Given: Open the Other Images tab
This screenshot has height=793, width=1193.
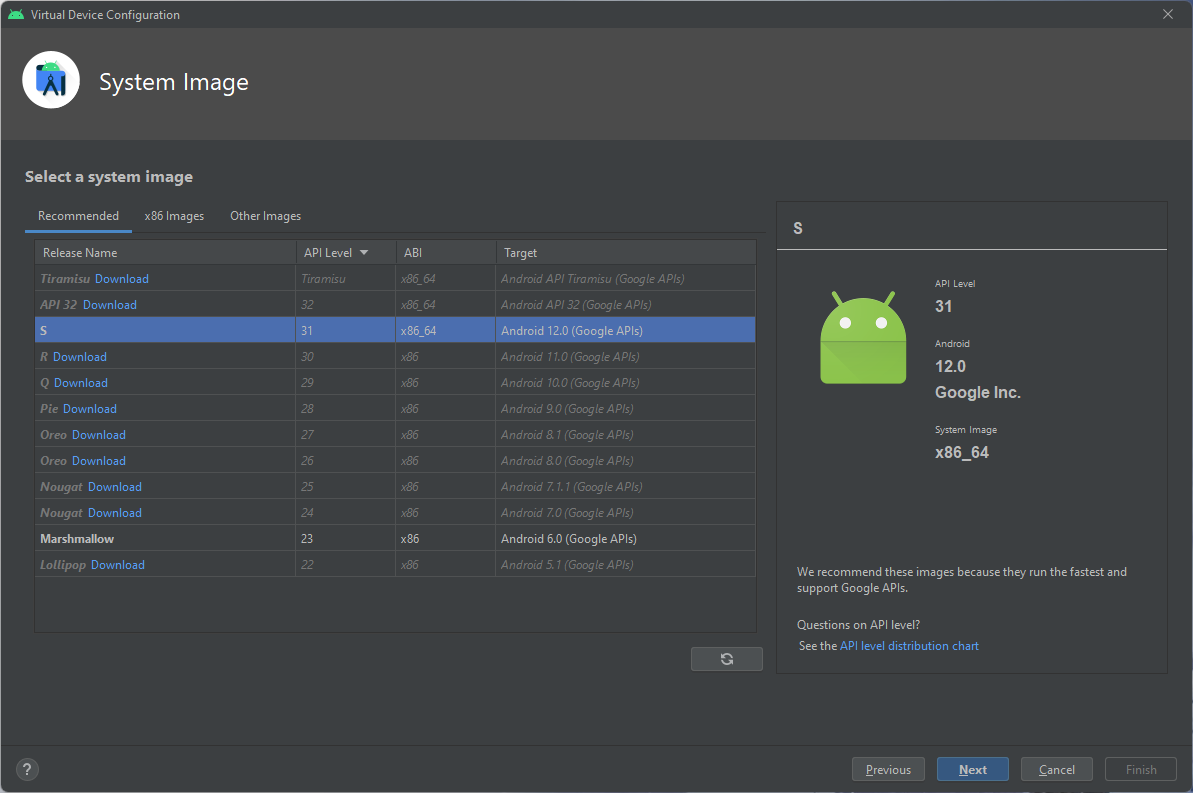Looking at the screenshot, I should pos(266,216).
